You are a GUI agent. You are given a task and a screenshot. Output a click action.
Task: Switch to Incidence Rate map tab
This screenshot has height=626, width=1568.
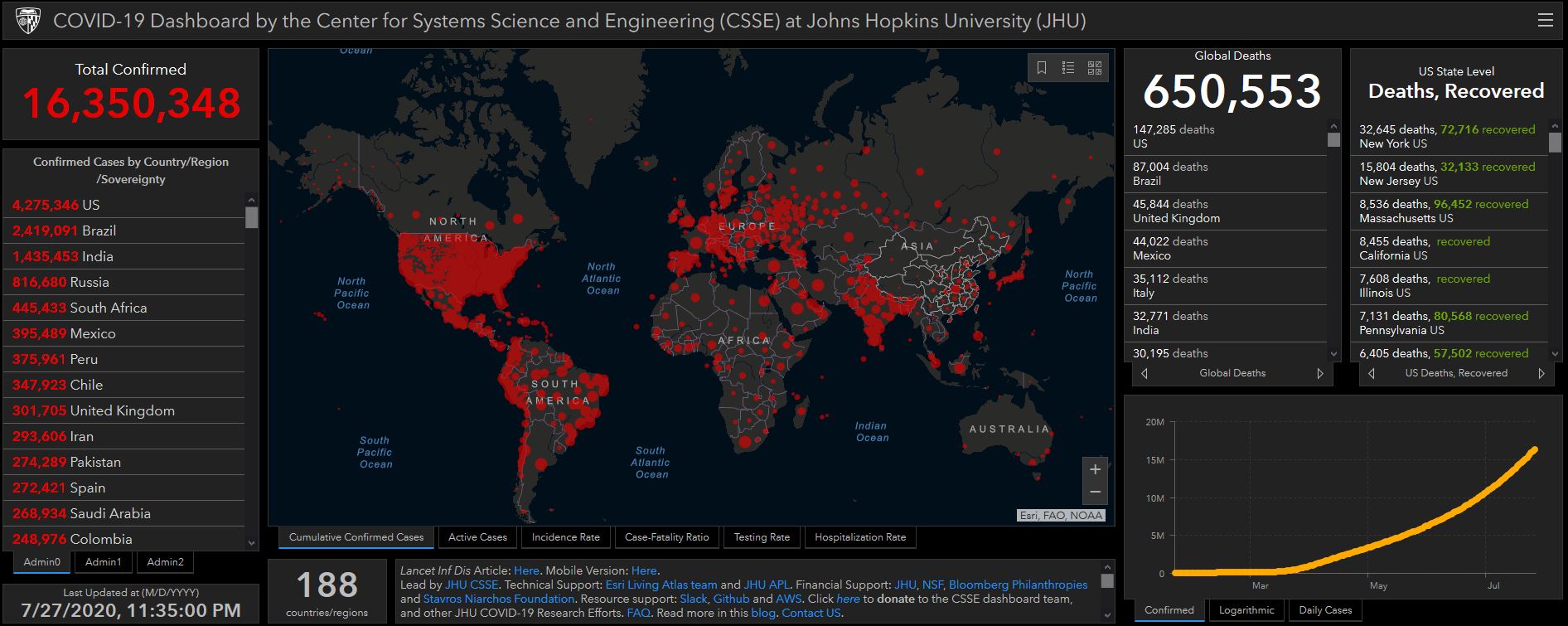click(x=566, y=537)
